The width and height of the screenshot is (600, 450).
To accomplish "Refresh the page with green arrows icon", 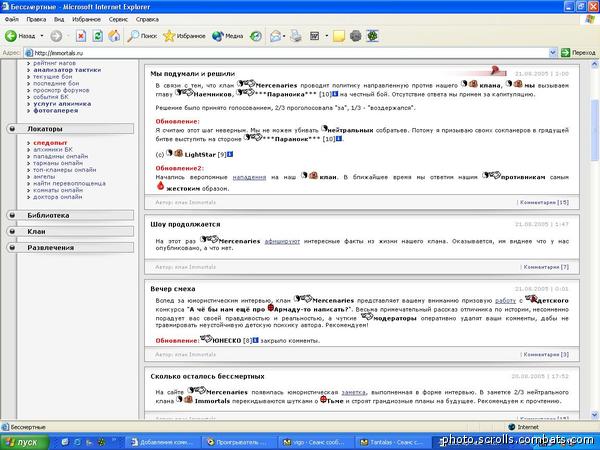I will coord(98,36).
